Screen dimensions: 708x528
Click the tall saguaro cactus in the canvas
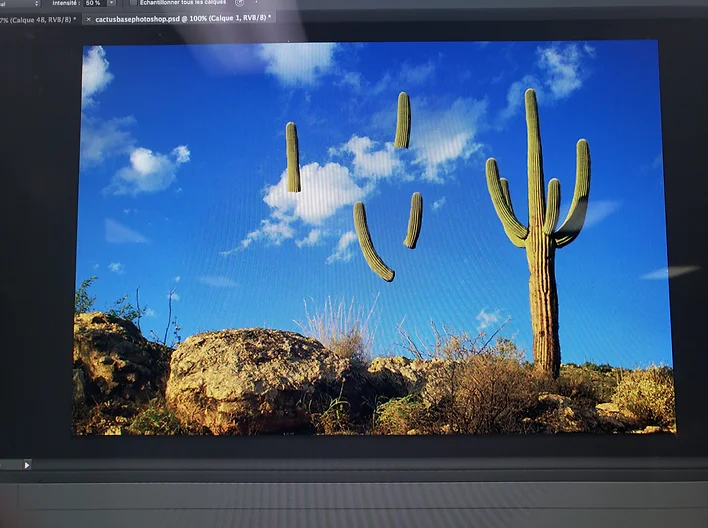(539, 232)
